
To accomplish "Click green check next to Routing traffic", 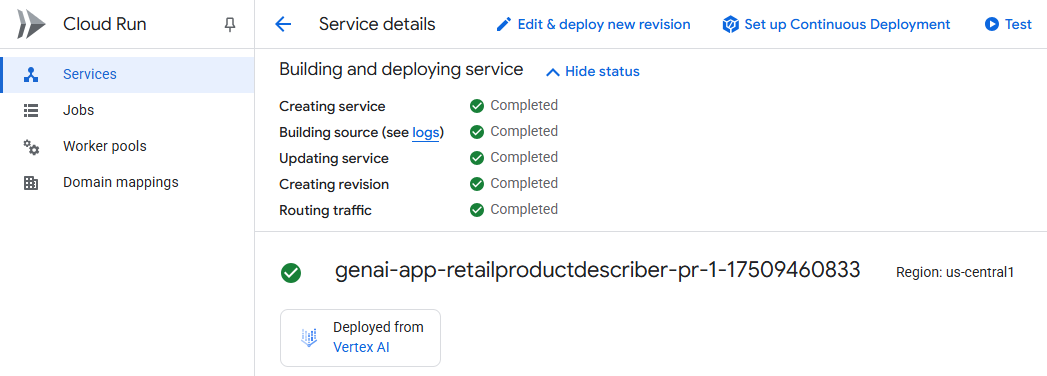I will pos(477,210).
